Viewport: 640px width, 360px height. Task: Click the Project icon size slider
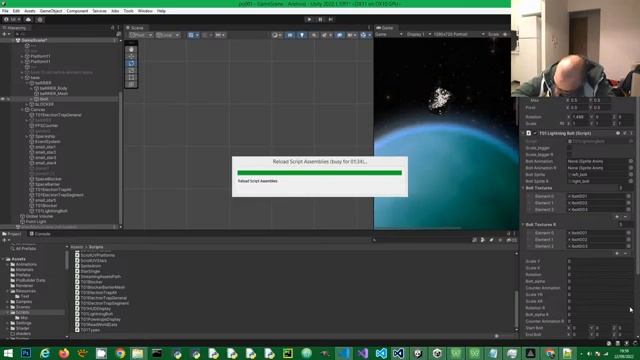pos(496,336)
